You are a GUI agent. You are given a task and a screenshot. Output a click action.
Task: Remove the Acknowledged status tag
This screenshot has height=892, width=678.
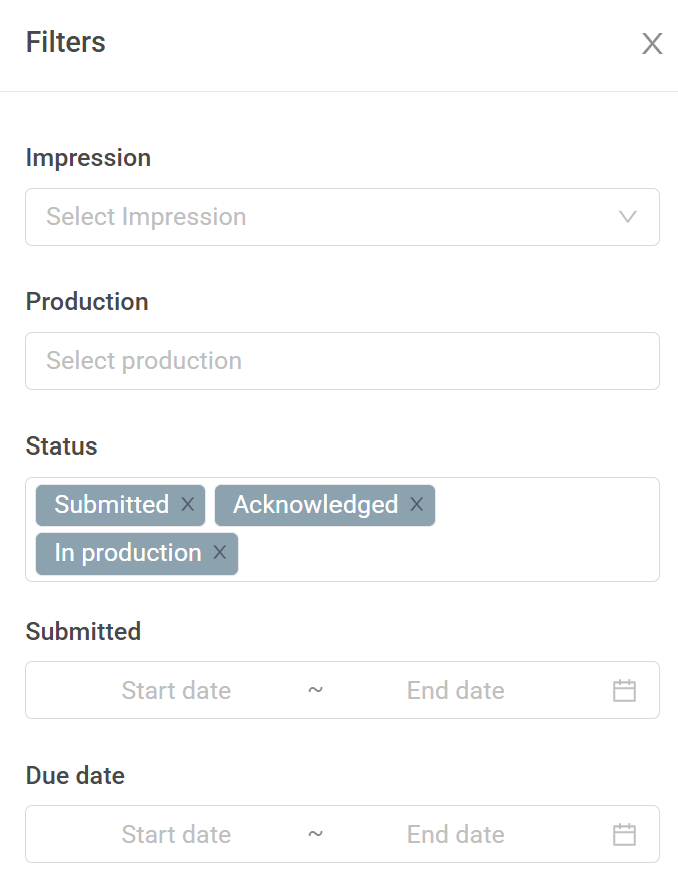417,505
